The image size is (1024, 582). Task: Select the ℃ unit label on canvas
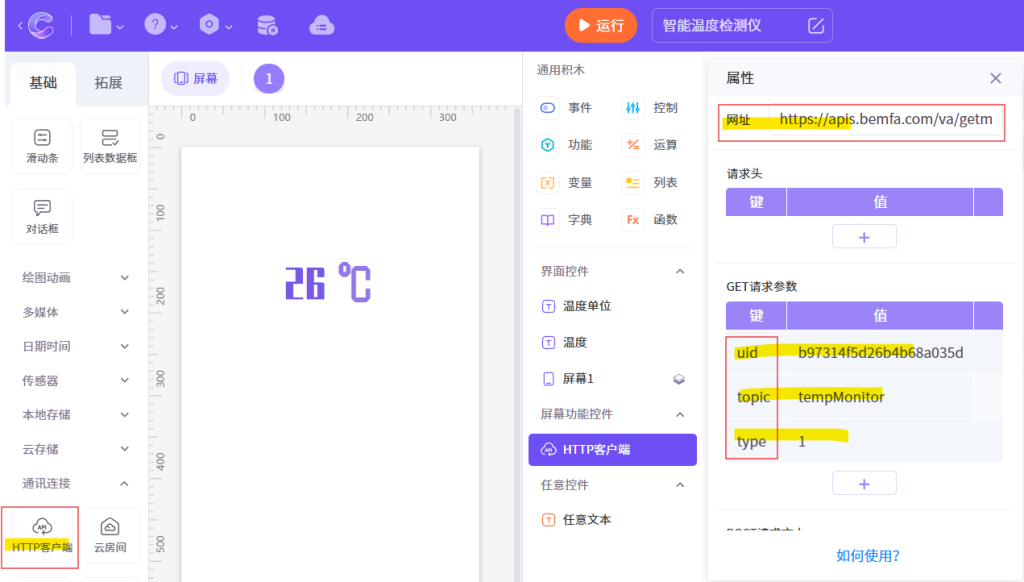355,282
